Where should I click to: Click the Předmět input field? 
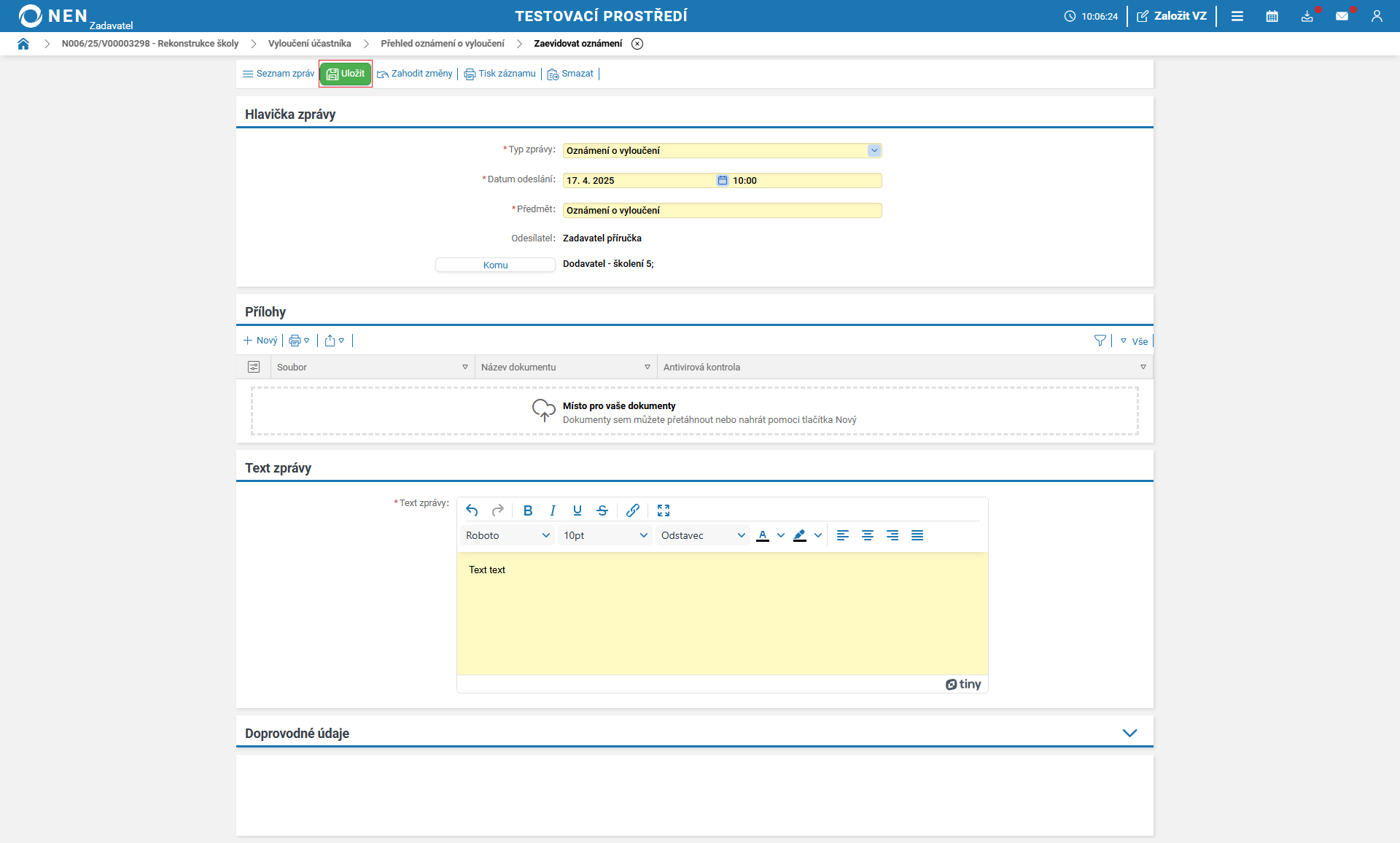pos(722,210)
